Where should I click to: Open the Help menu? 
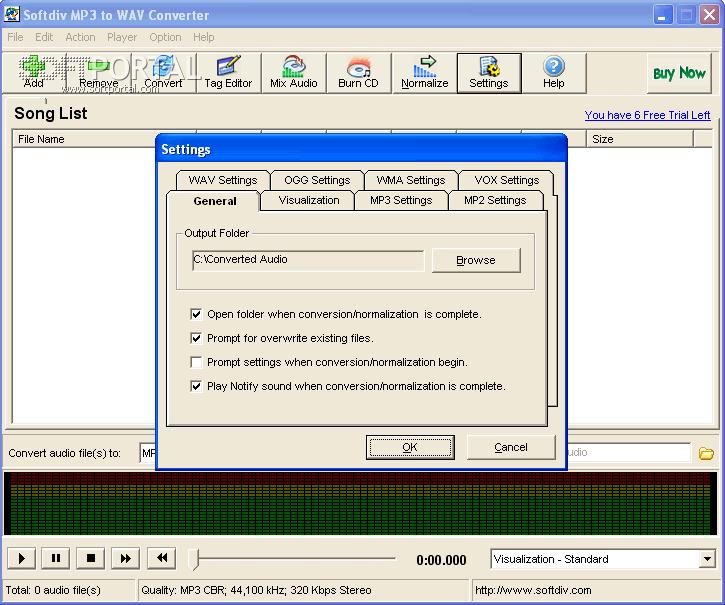pos(203,37)
